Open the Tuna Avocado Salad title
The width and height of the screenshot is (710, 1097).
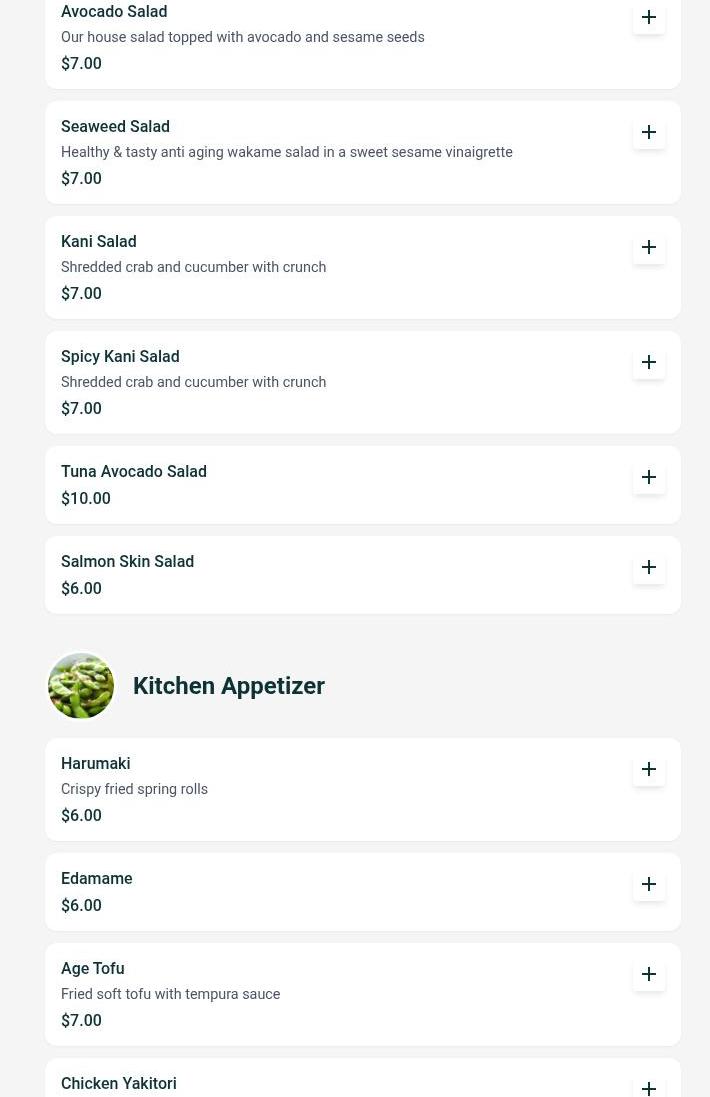click(134, 472)
